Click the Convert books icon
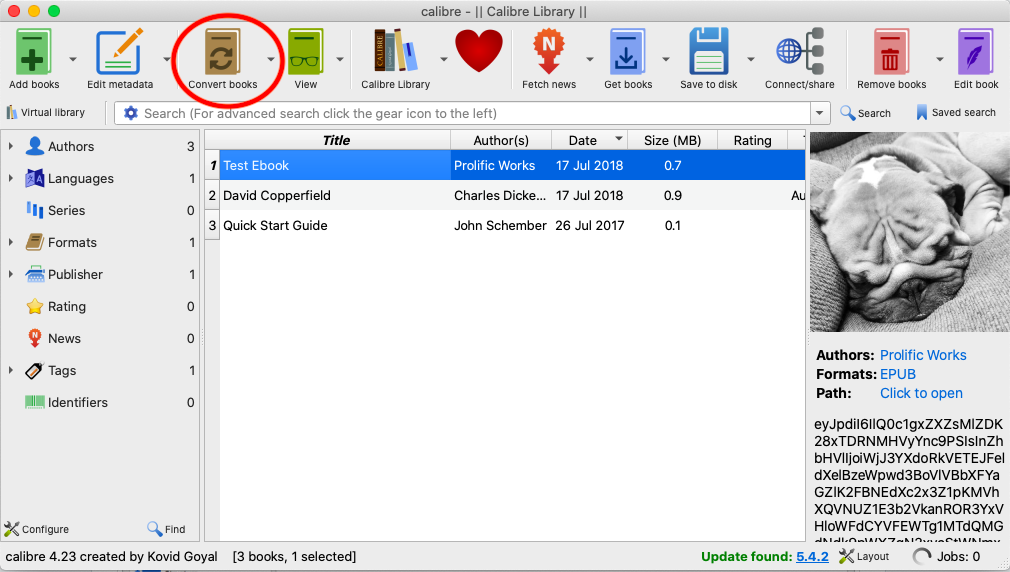This screenshot has width=1010, height=572. tap(222, 53)
